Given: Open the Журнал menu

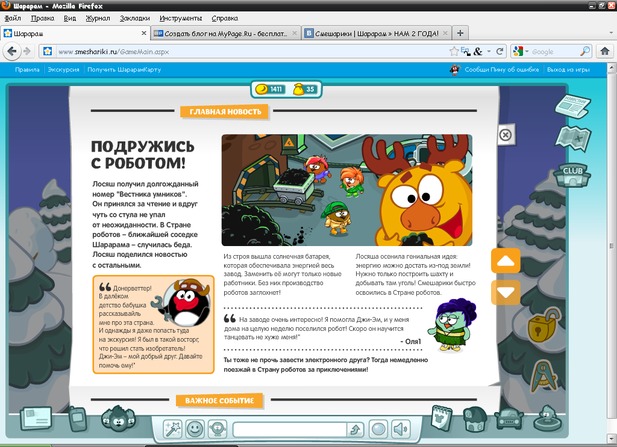Looking at the screenshot, I should coord(98,18).
